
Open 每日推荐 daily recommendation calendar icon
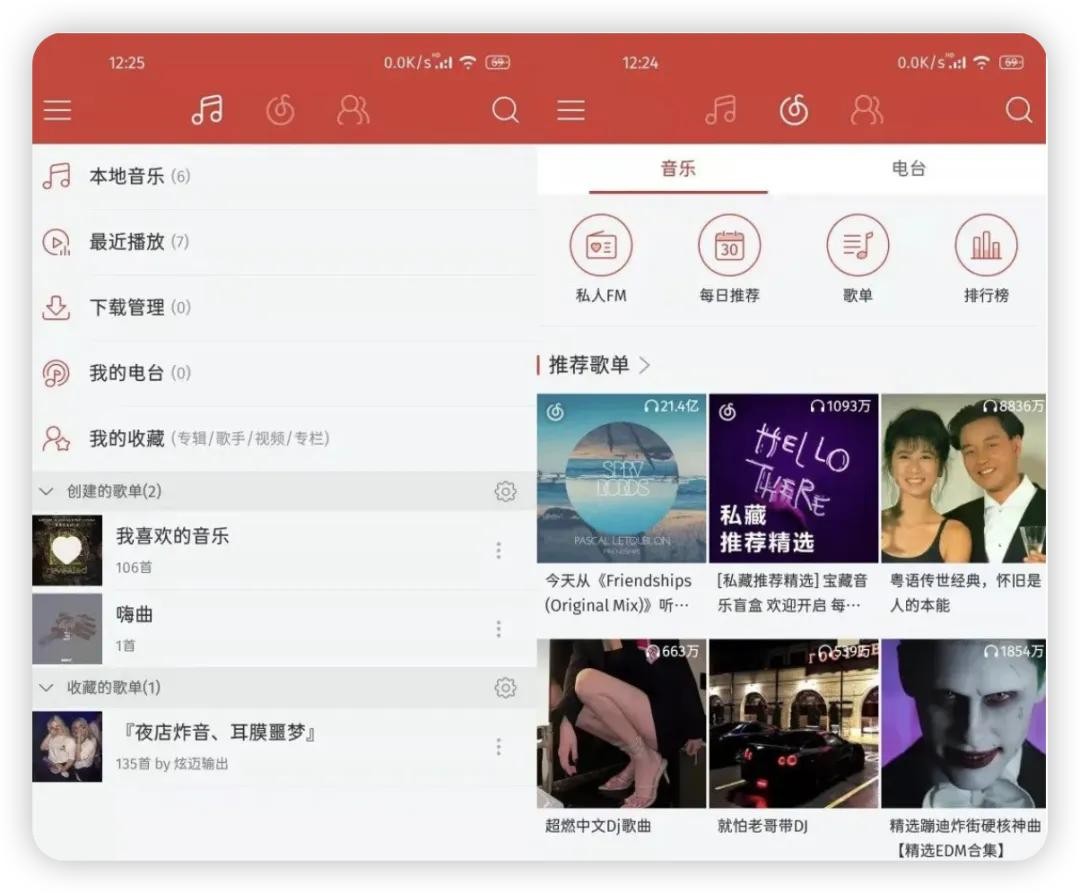tap(729, 246)
